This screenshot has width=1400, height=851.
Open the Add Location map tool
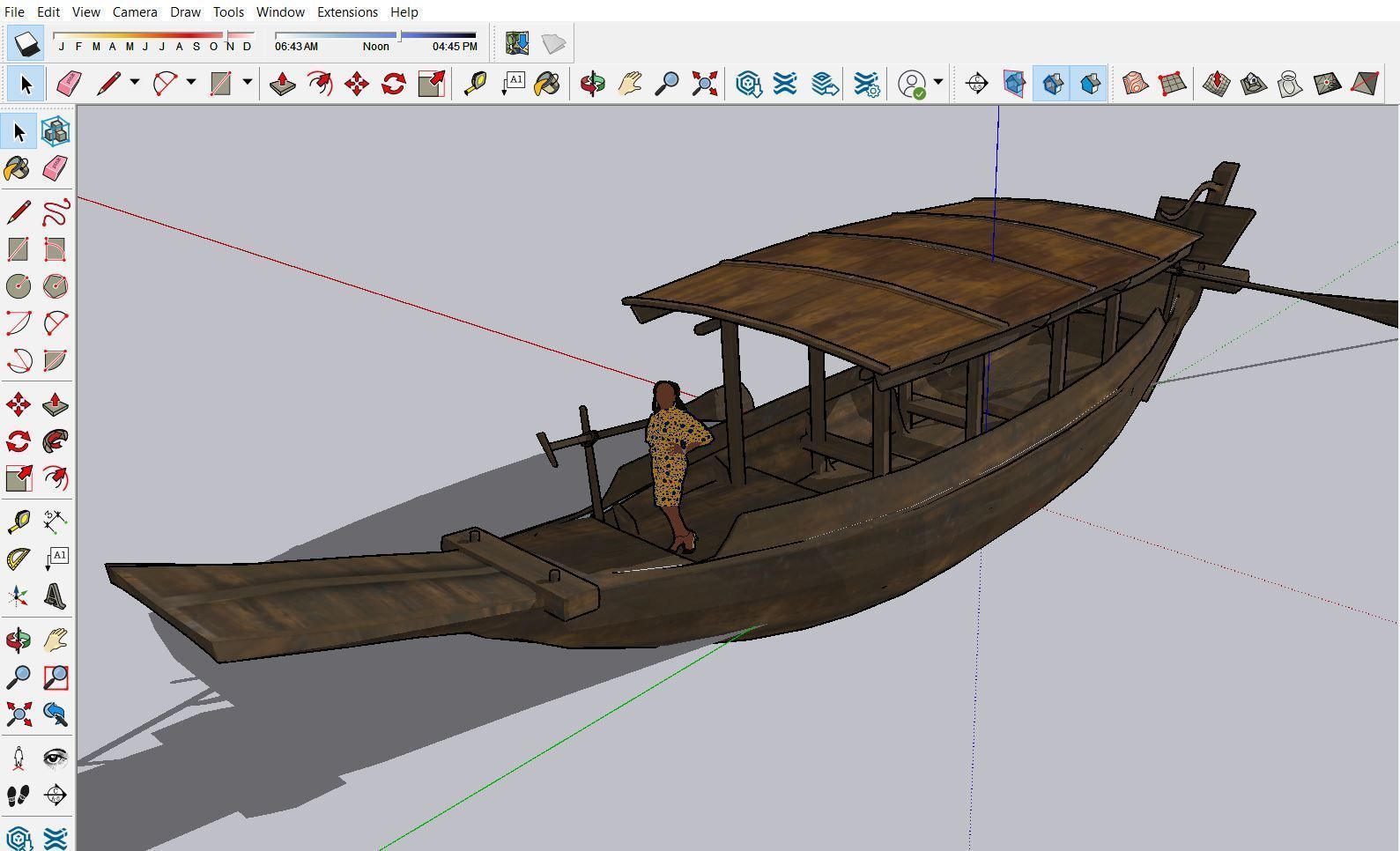(517, 43)
